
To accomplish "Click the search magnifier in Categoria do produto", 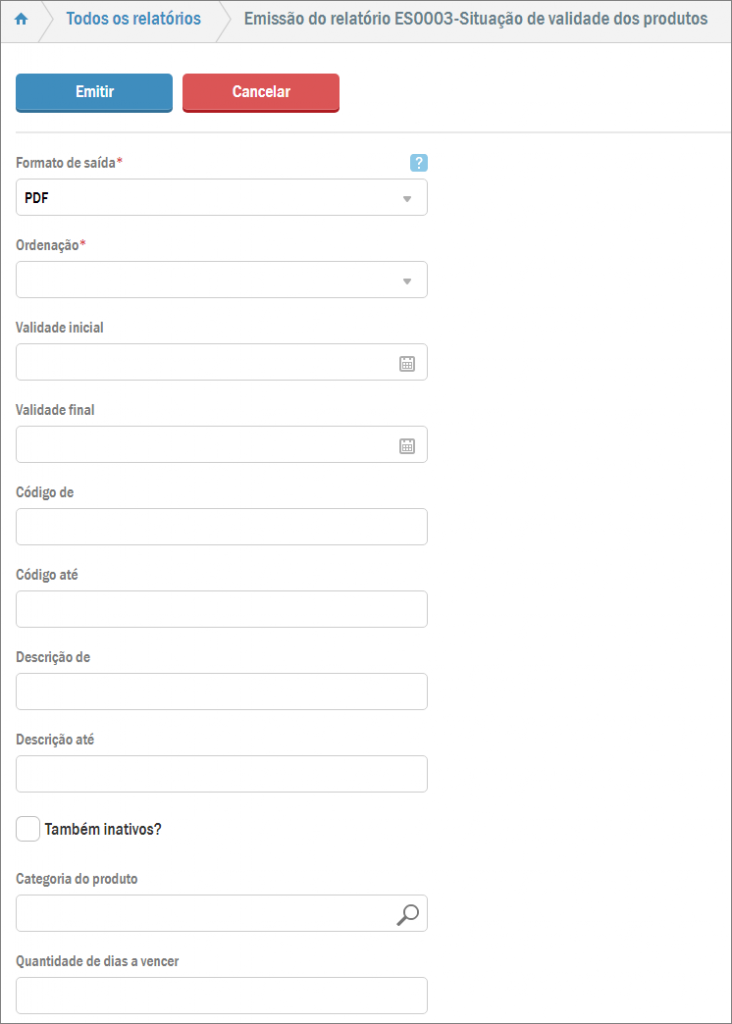I will point(407,914).
